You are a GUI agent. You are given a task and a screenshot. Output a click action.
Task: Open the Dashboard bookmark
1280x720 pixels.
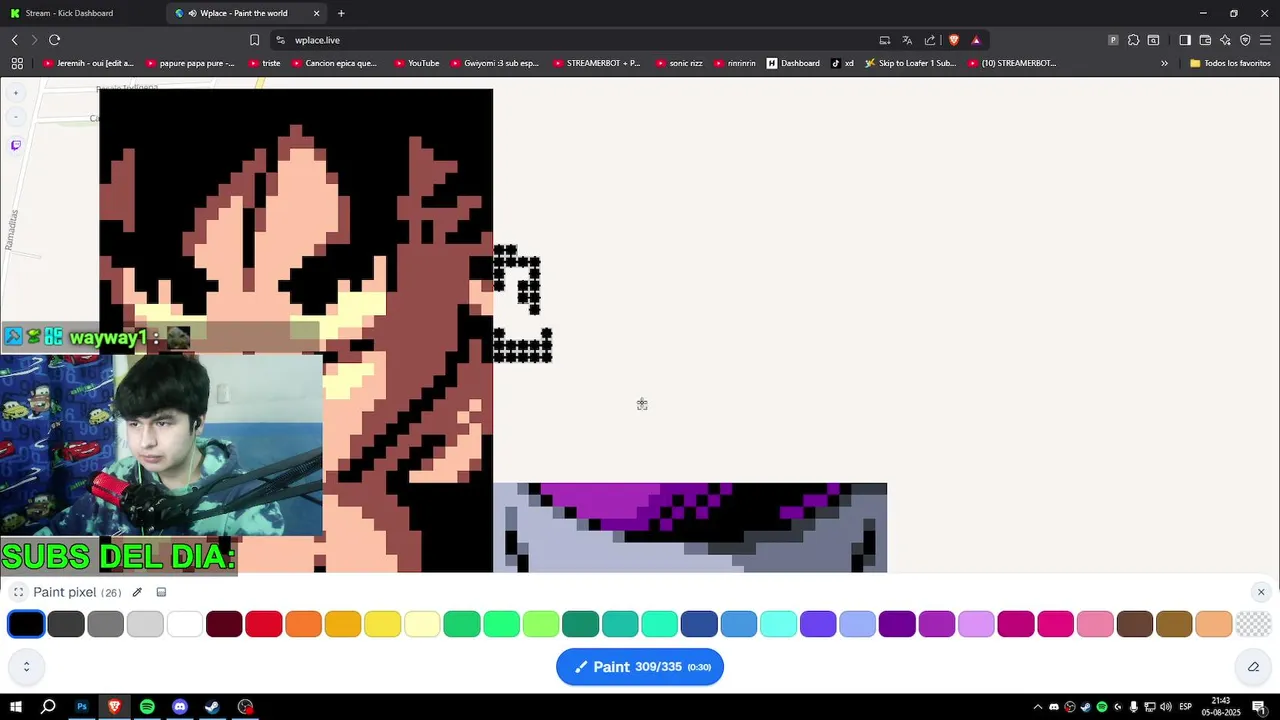tap(793, 63)
